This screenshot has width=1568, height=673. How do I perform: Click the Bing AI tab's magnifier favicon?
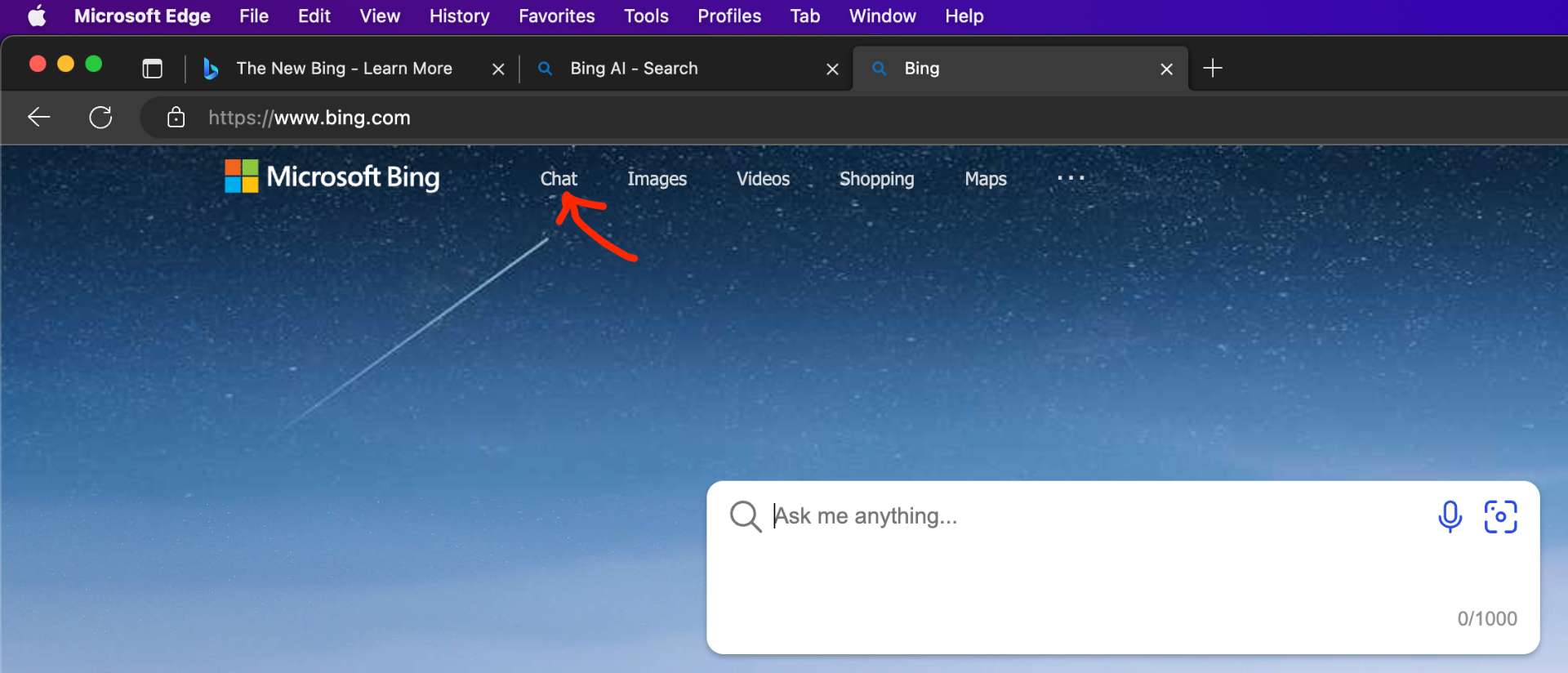(x=546, y=69)
